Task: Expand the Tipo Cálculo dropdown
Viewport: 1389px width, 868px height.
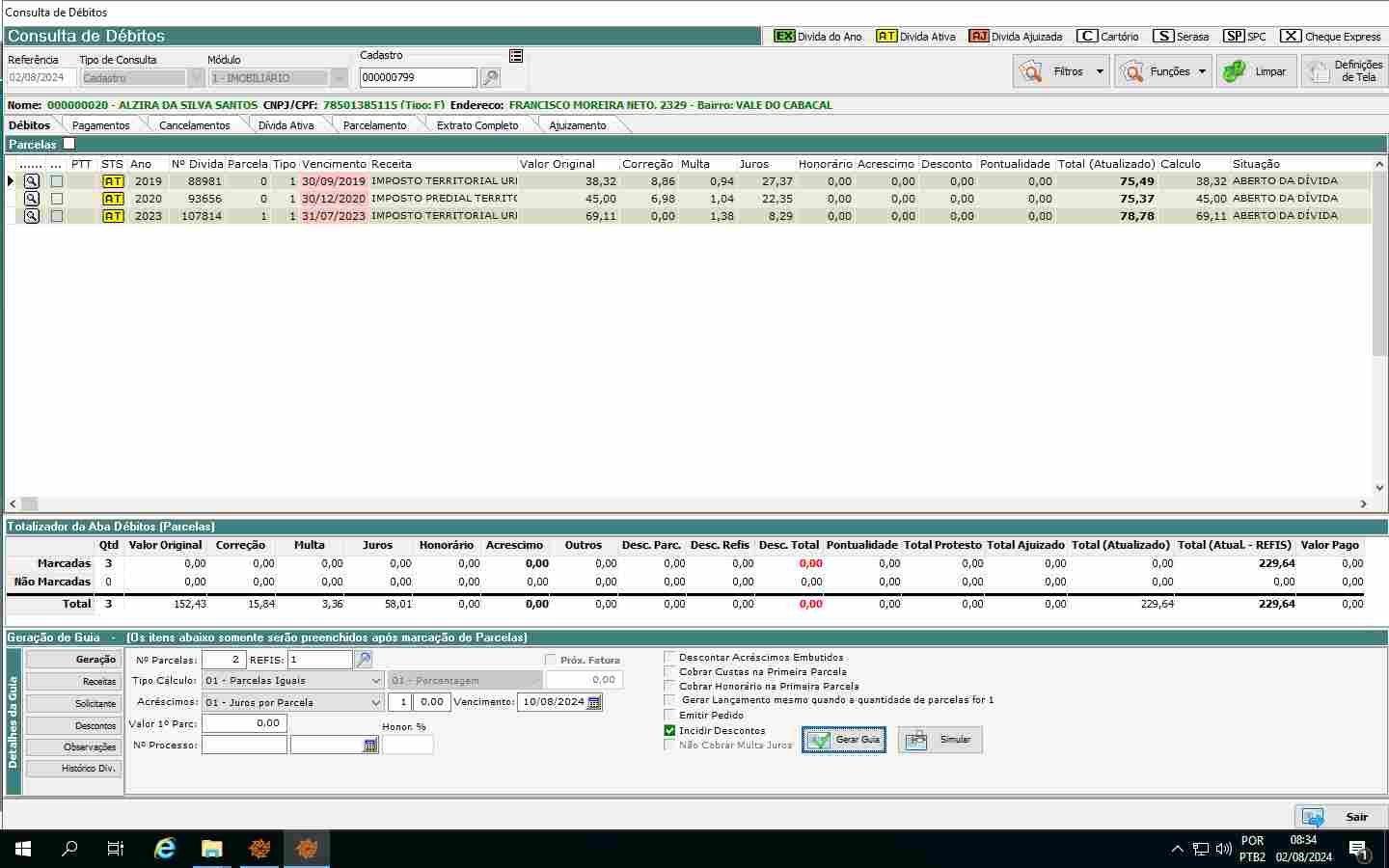Action: point(376,681)
